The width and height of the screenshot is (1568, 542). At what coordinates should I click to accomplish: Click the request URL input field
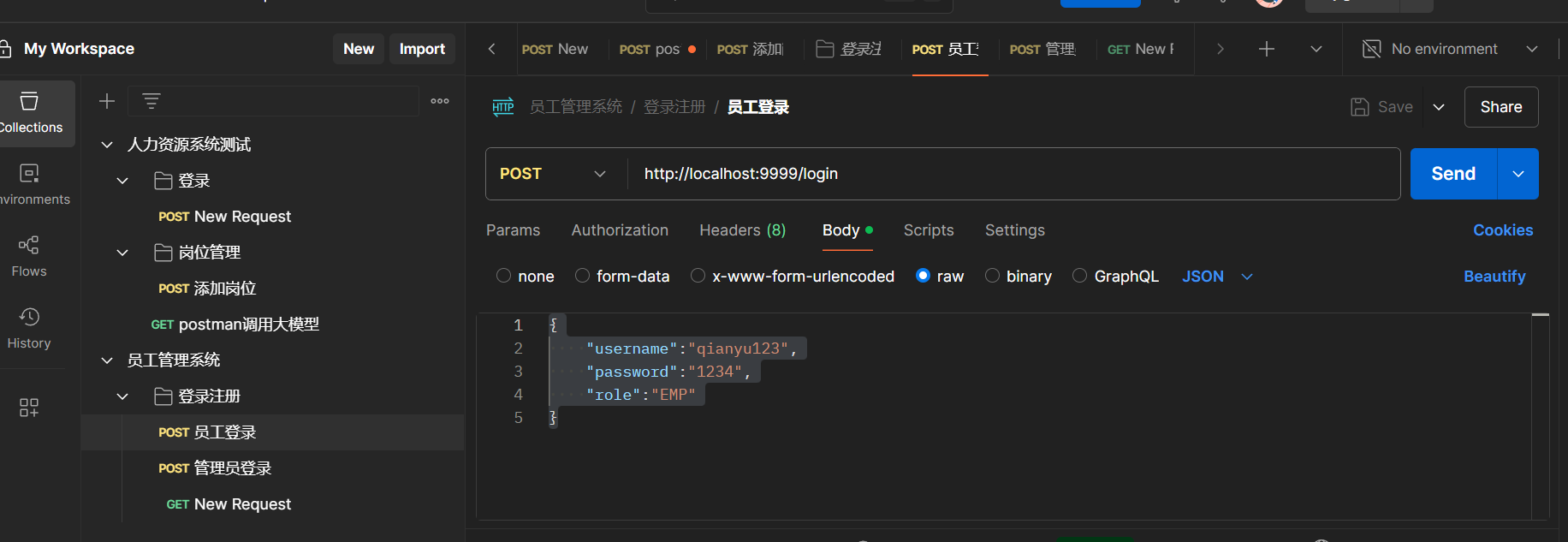point(1013,174)
